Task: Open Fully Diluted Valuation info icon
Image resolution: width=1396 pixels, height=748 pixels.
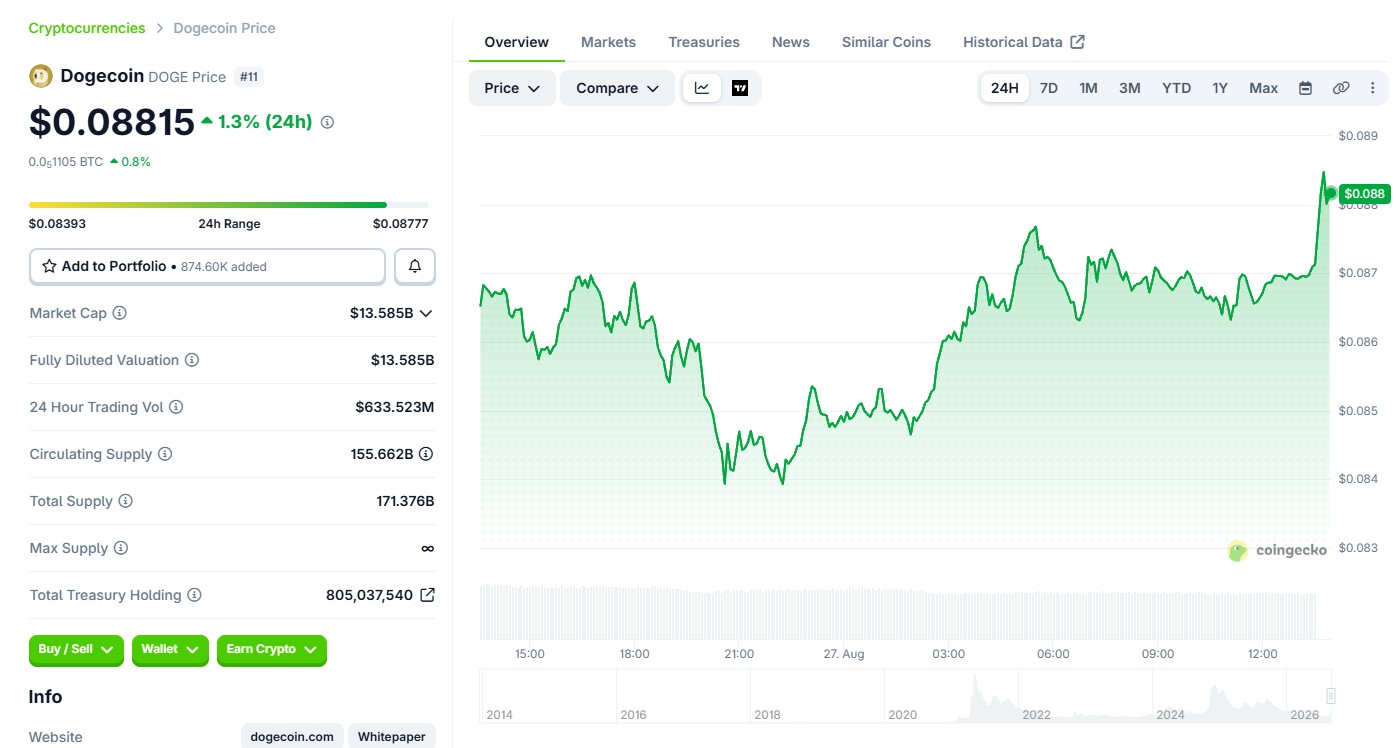Action: [192, 360]
